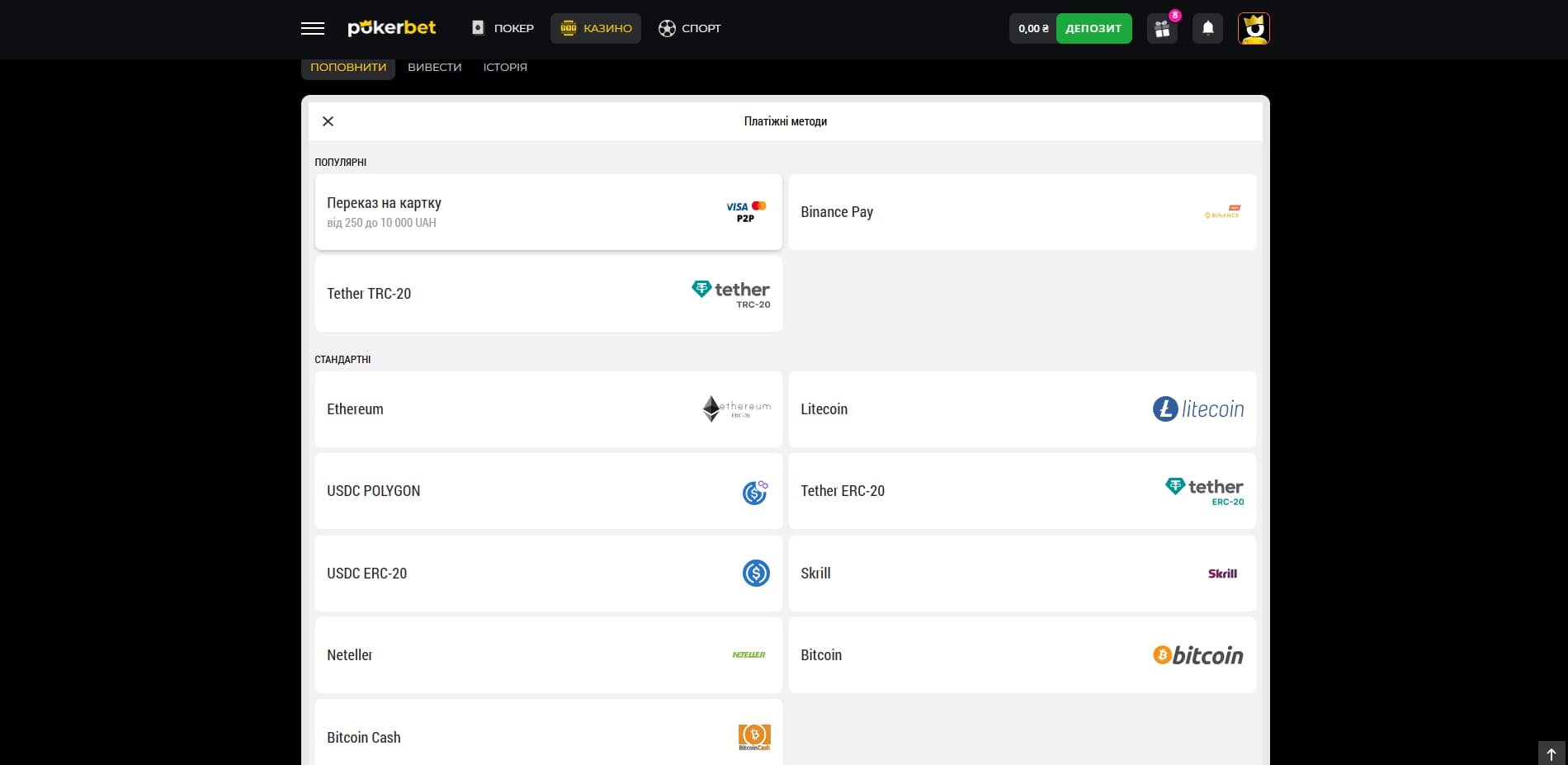Open the КАЗИНО section
This screenshot has width=1568, height=765.
click(596, 28)
